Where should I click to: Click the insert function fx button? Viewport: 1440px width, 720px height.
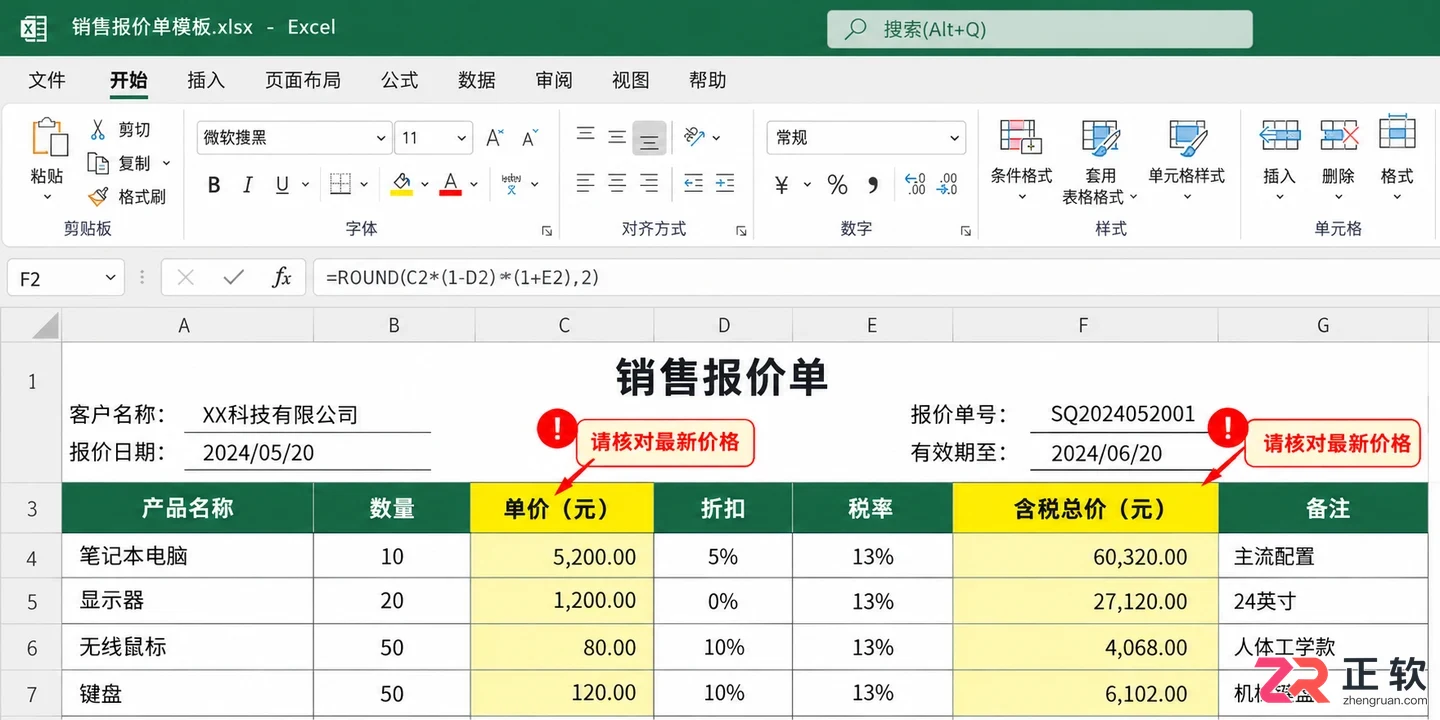(x=282, y=277)
